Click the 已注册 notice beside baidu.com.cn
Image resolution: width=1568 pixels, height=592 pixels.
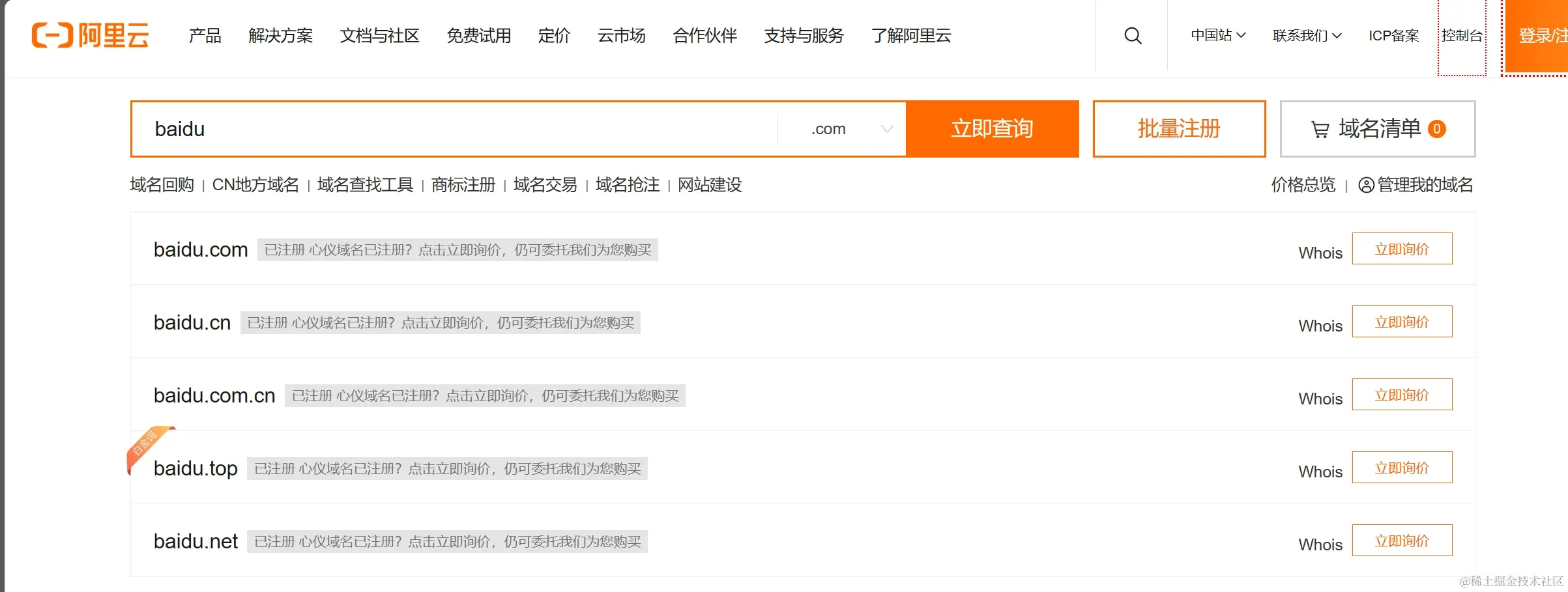485,396
